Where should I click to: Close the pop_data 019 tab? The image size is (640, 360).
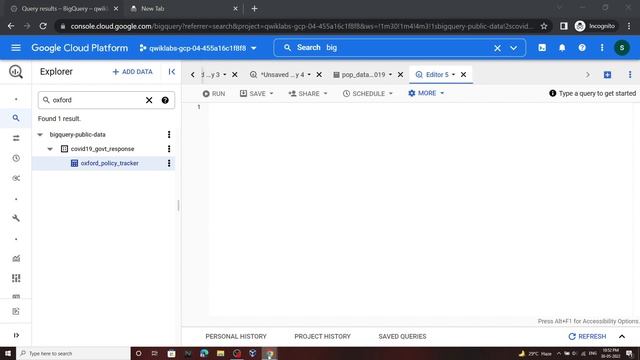pyautogui.click(x=400, y=75)
